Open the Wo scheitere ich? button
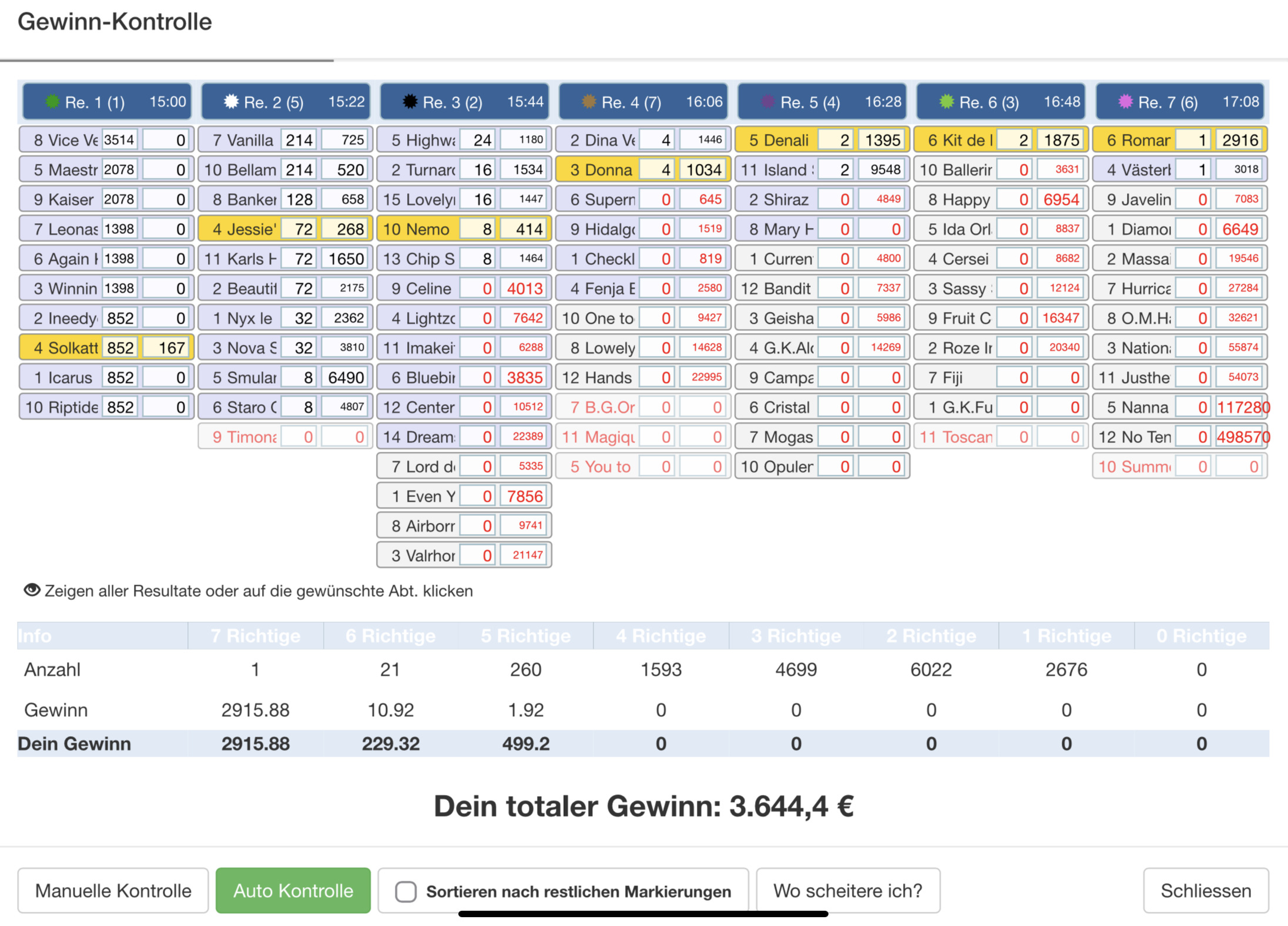 (848, 890)
